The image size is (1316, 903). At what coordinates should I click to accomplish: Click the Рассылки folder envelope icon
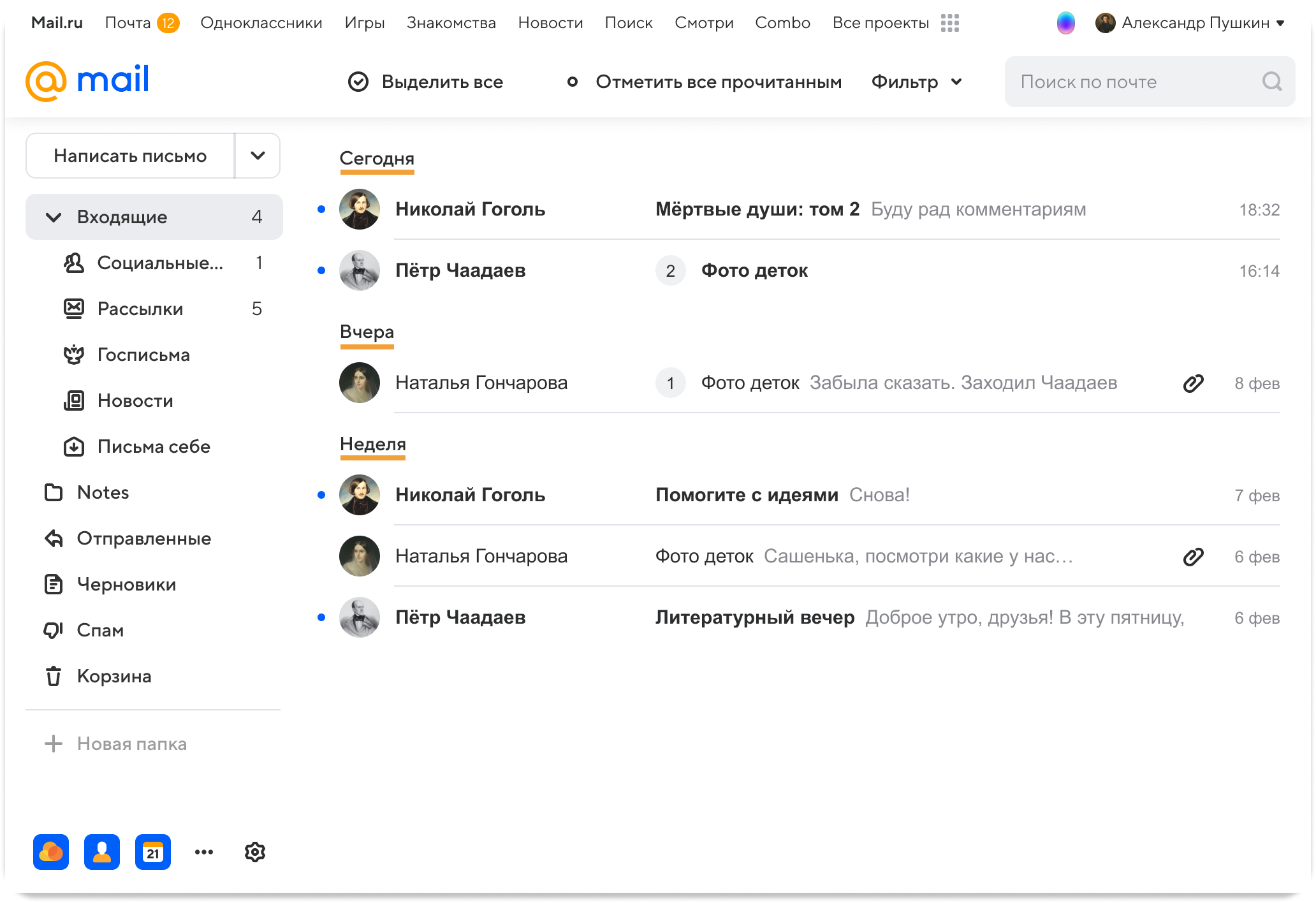point(74,309)
